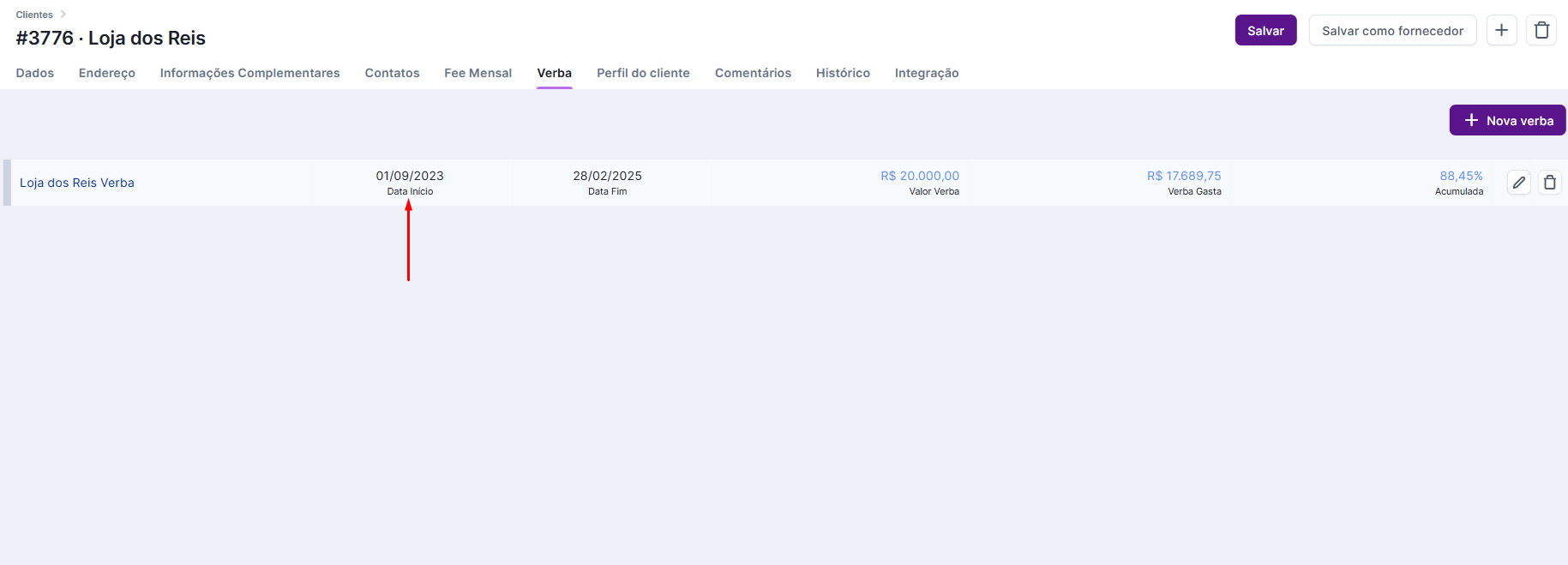Click Salvar como fornecedor

pyautogui.click(x=1391, y=30)
